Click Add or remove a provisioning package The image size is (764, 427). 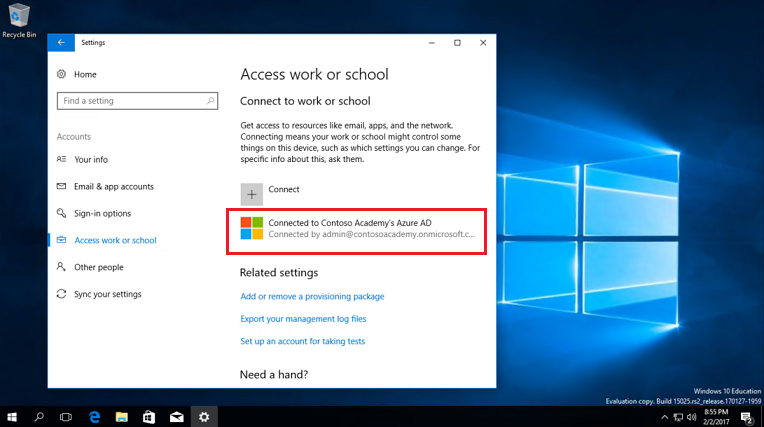point(312,296)
